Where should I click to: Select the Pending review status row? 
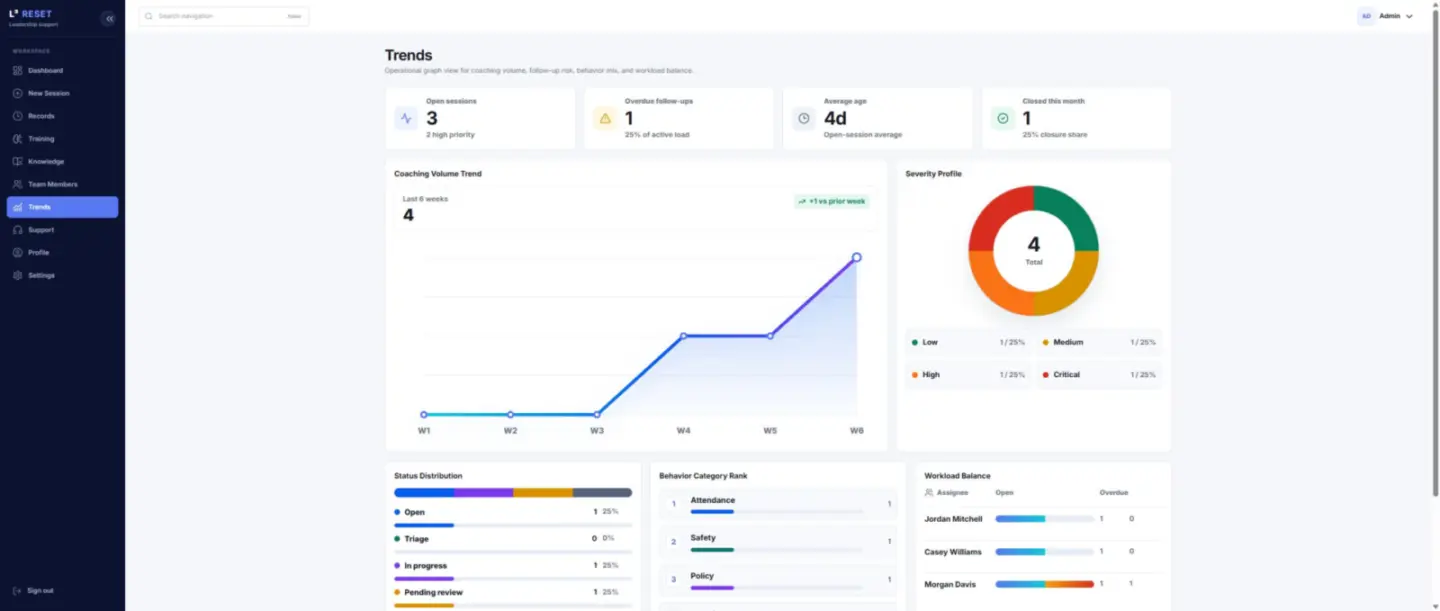513,596
